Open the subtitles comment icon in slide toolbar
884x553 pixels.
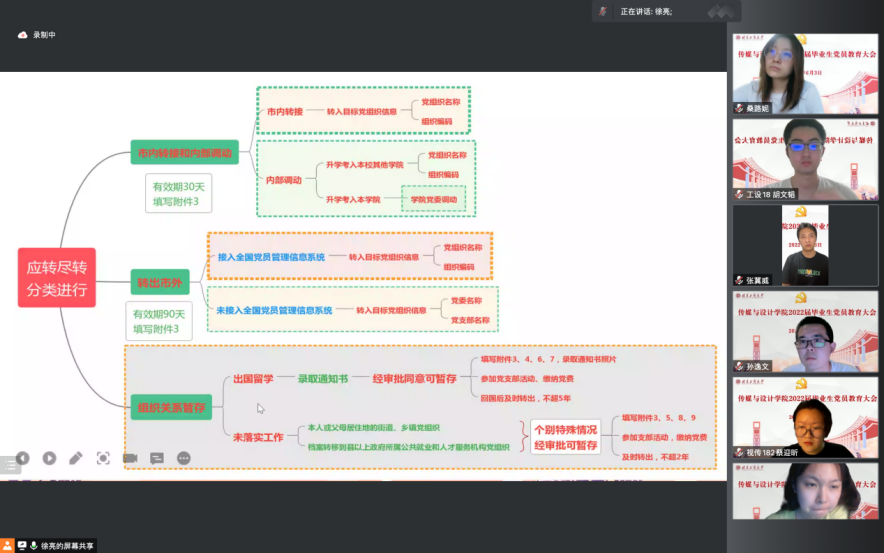tap(157, 458)
